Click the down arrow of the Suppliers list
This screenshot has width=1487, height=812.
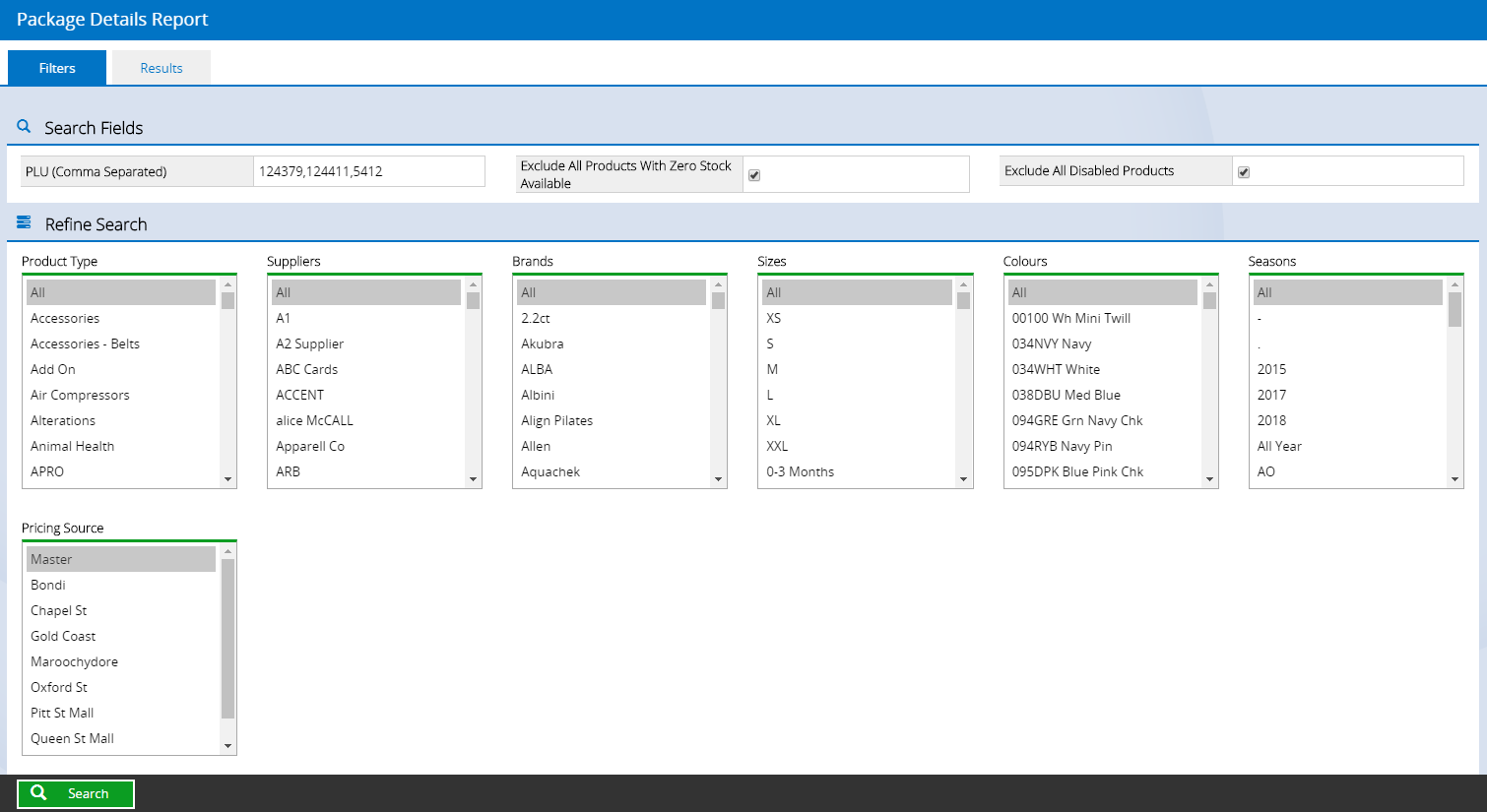coord(474,479)
